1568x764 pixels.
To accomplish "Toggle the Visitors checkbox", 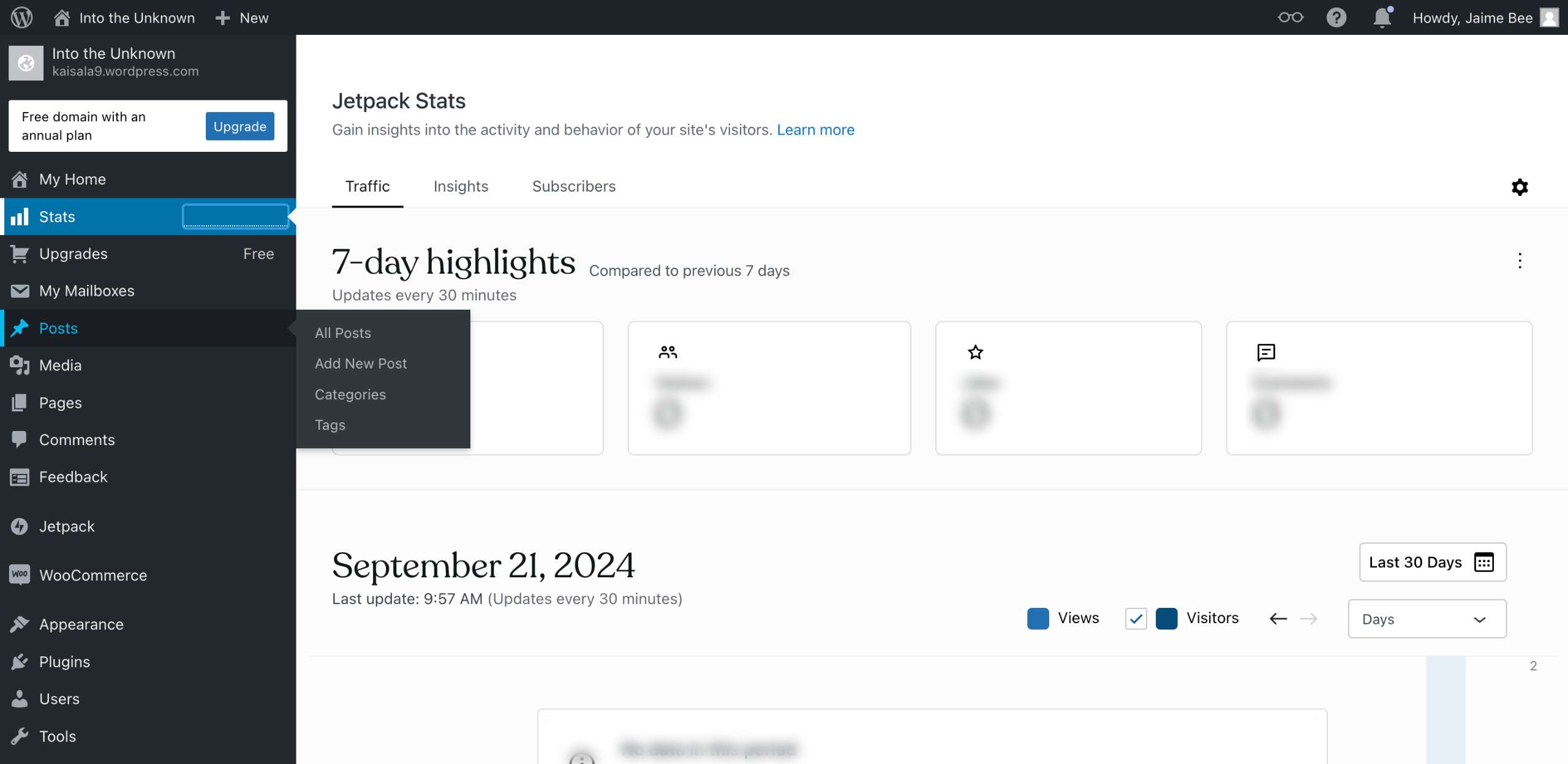I will (x=1136, y=618).
